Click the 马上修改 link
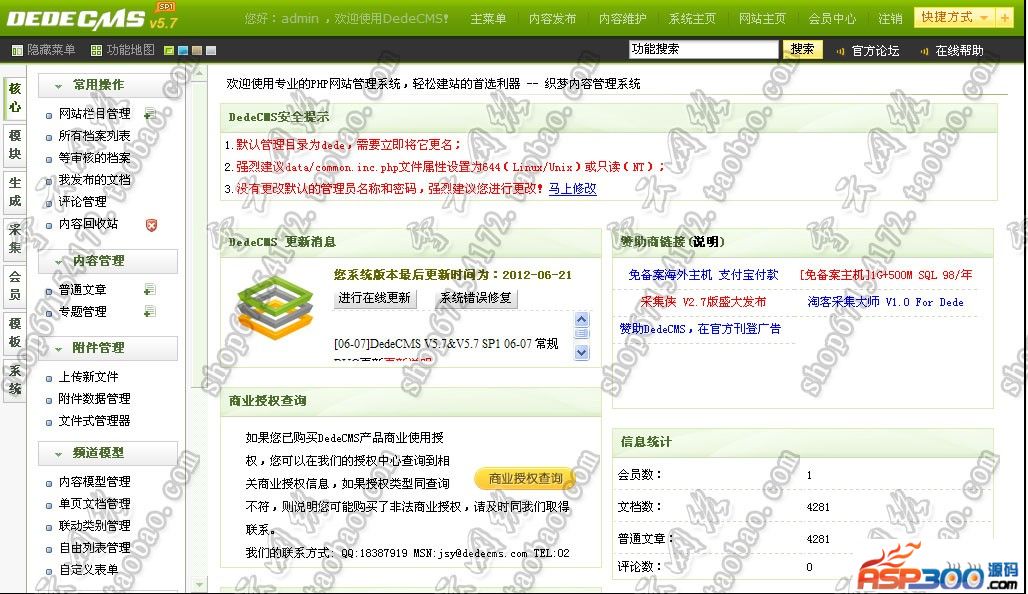The width and height of the screenshot is (1028, 594). tap(572, 189)
